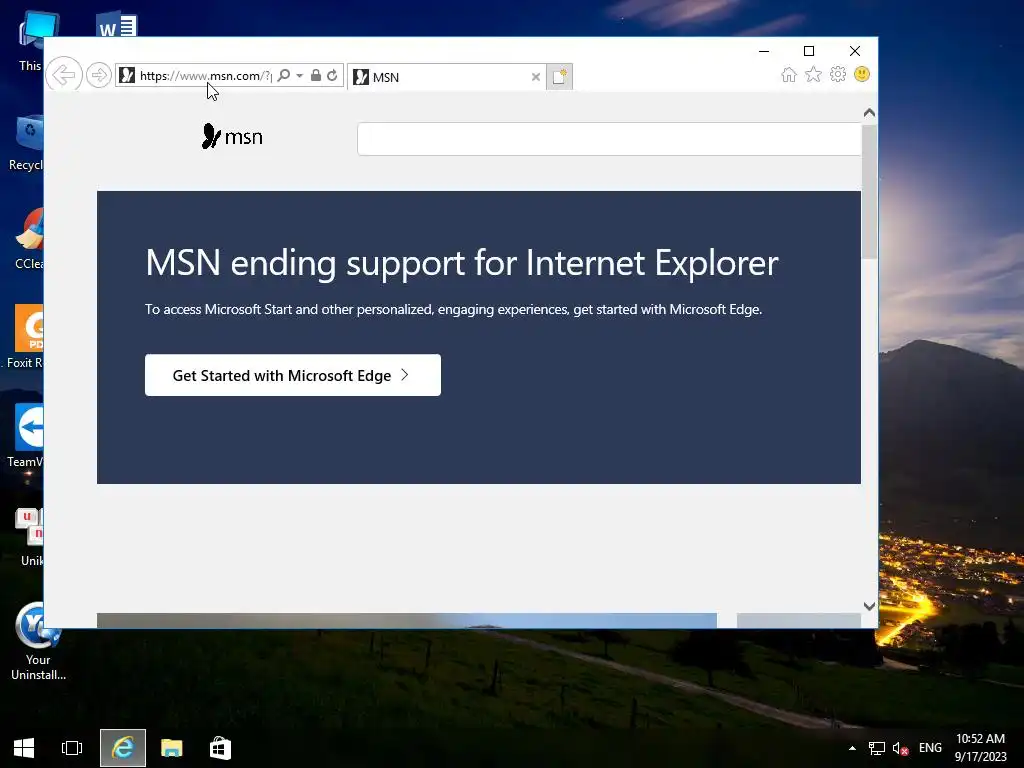View security report via lock icon
Viewport: 1024px width, 768px height.
[x=315, y=75]
